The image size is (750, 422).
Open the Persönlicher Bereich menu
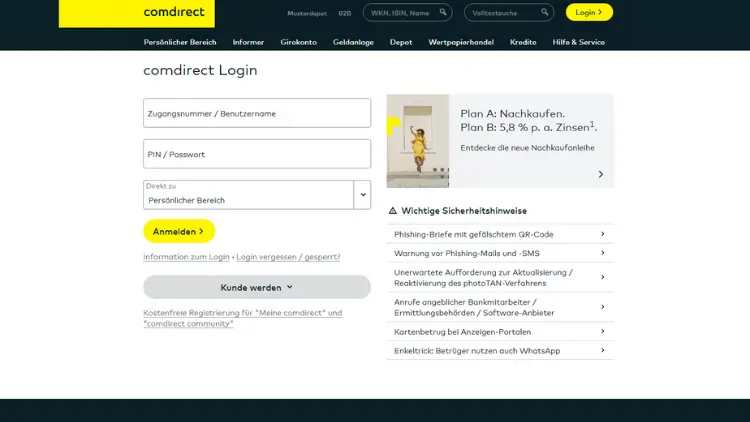point(180,42)
